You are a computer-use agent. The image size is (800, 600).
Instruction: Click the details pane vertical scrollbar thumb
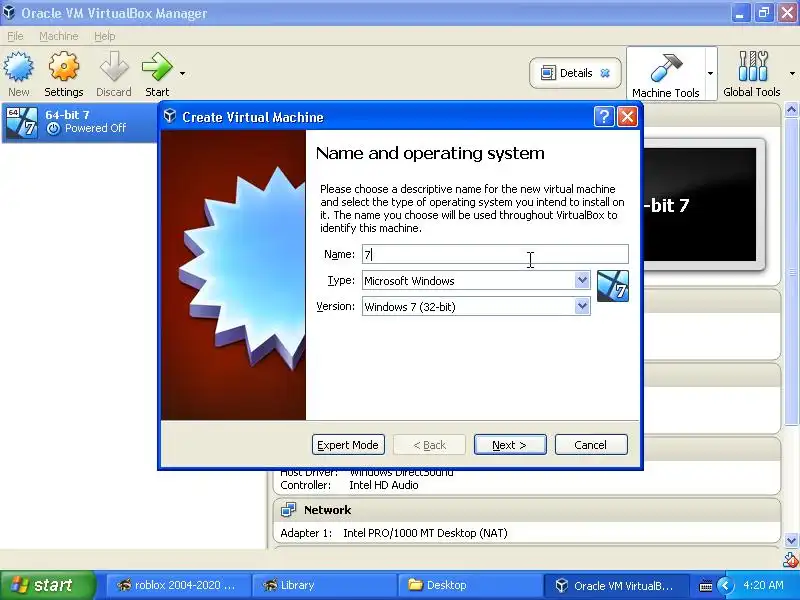[x=791, y=270]
